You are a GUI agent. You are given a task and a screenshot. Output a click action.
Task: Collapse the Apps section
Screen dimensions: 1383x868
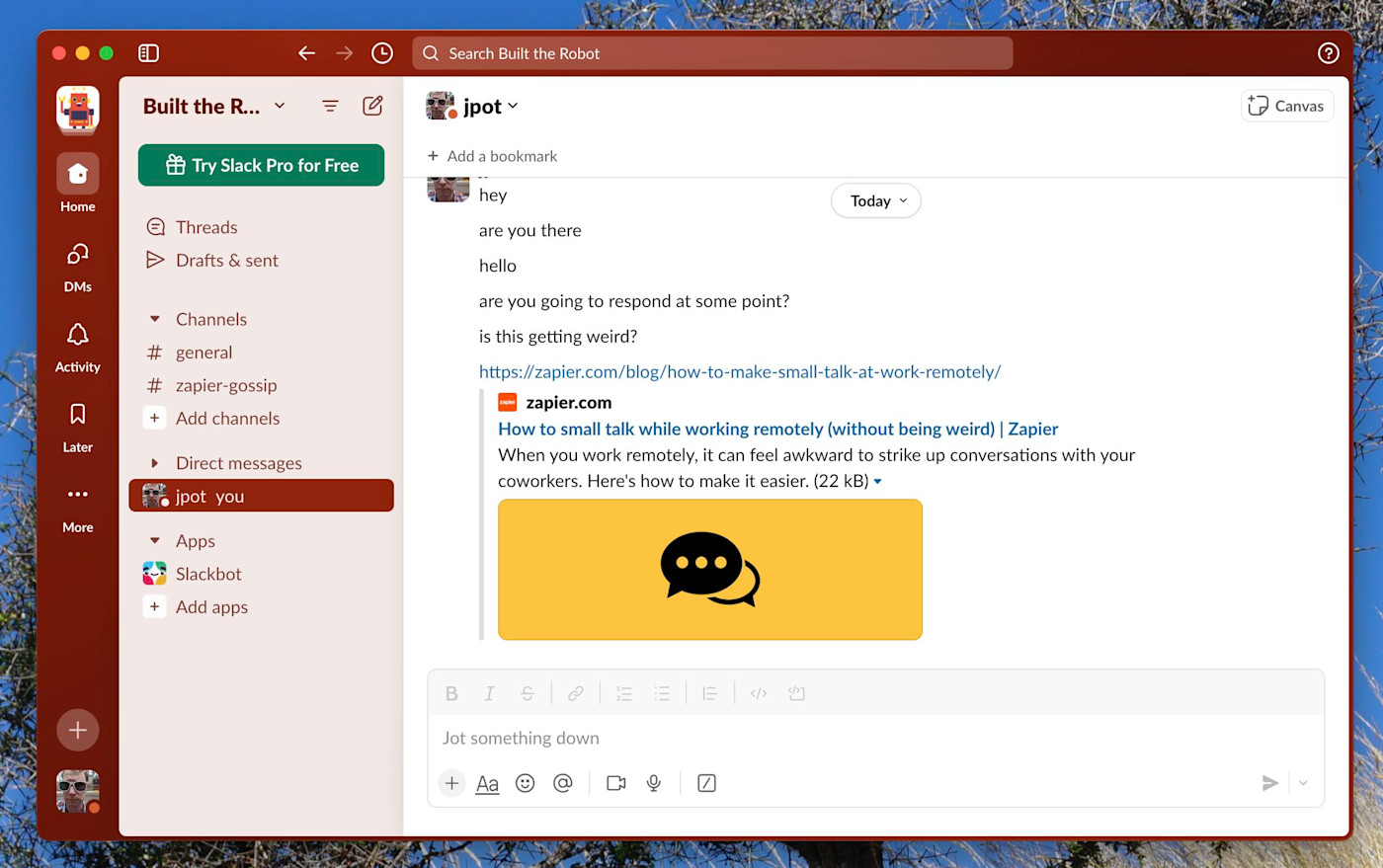(x=155, y=541)
